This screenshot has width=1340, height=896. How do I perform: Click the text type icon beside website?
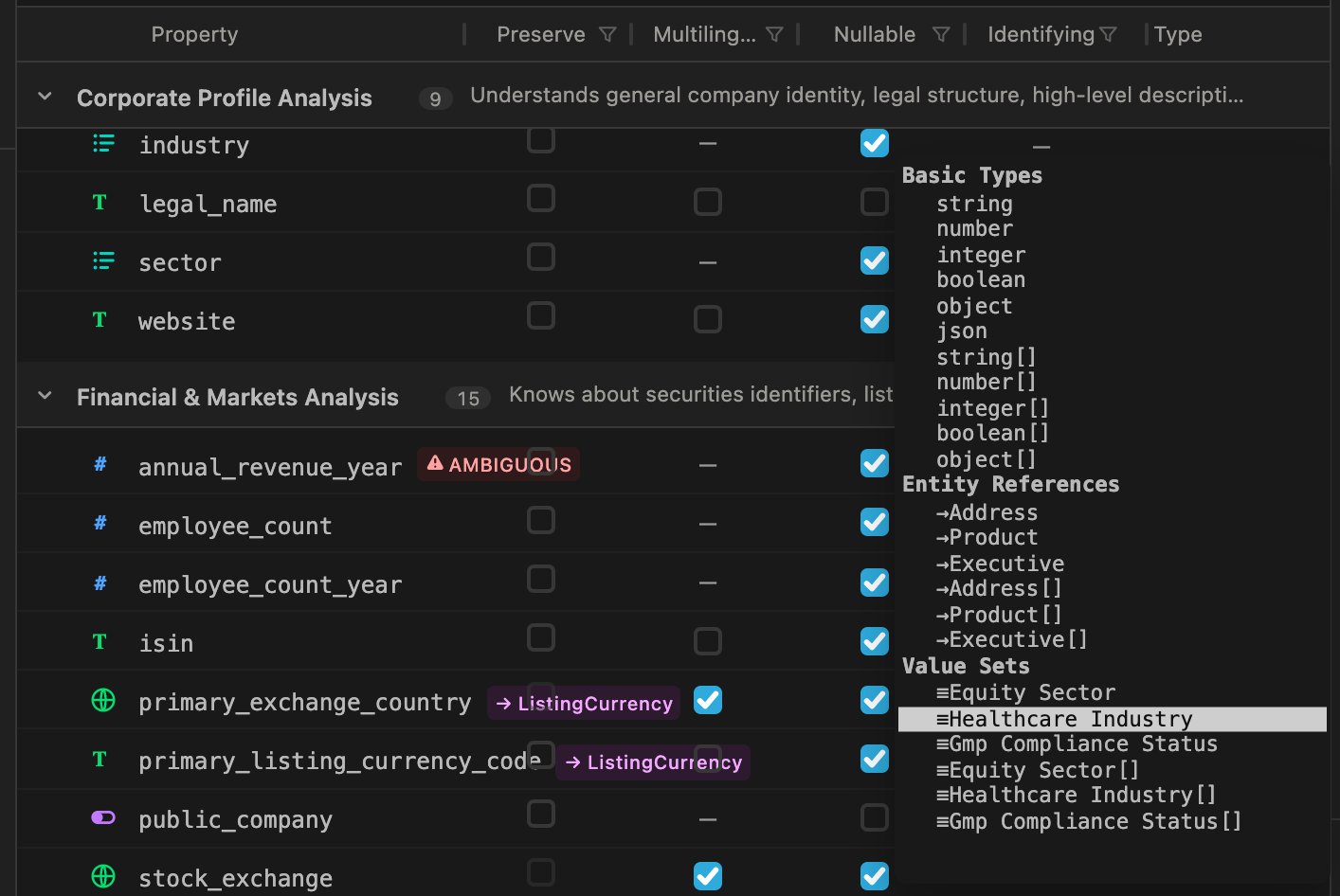(100, 320)
